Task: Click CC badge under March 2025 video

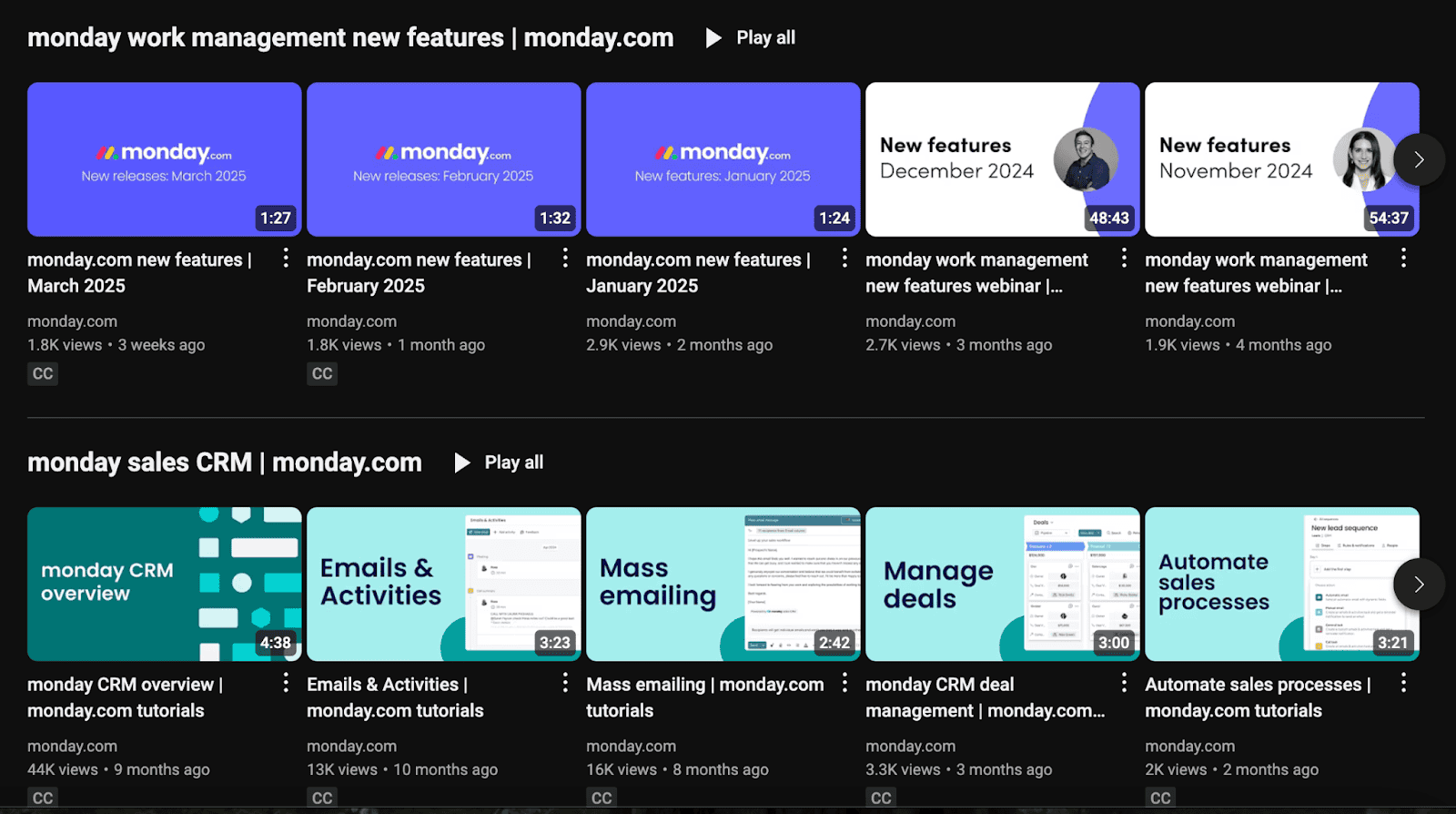Action: point(43,373)
